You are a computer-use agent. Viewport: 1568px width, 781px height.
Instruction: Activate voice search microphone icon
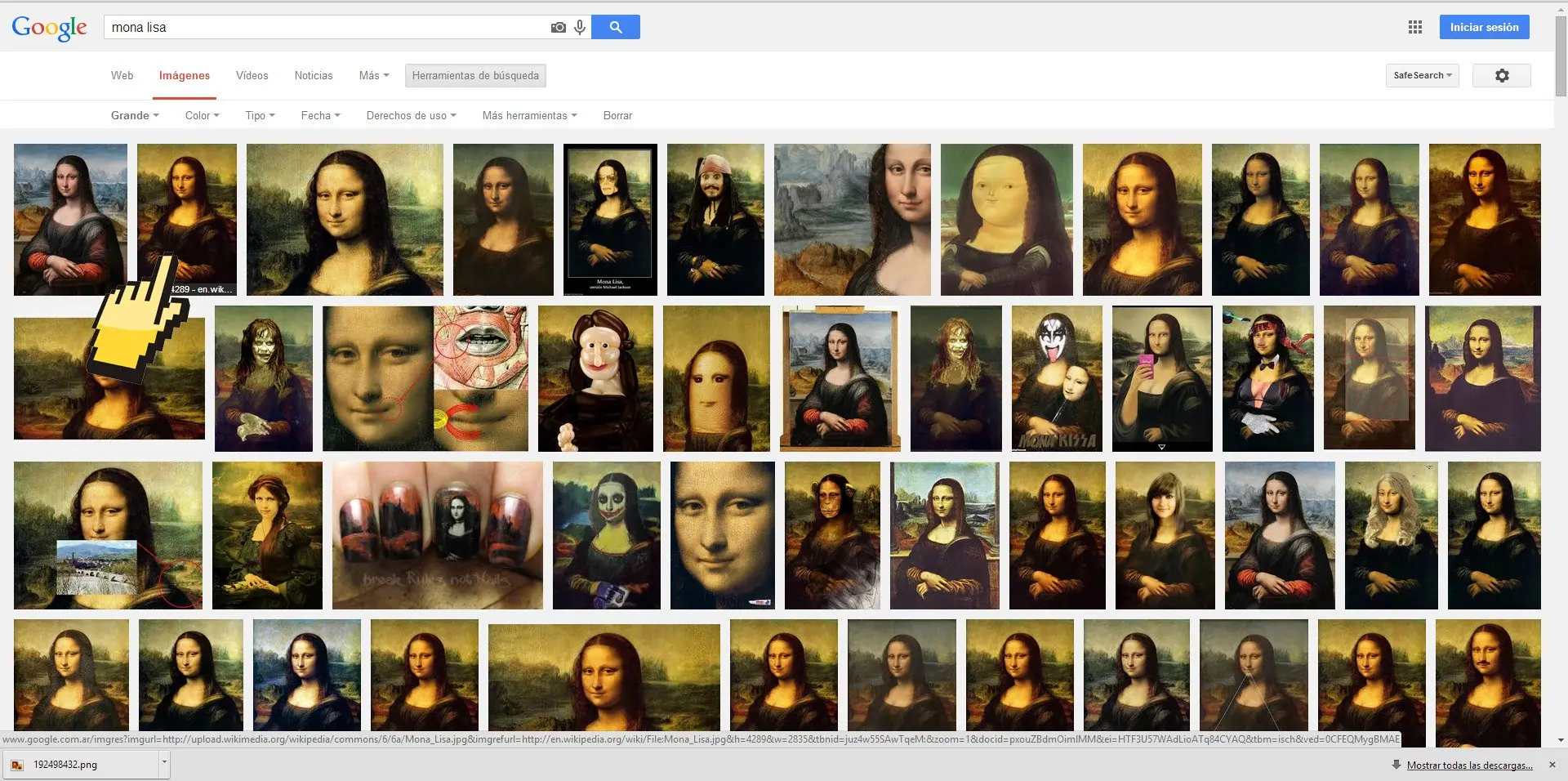(x=580, y=27)
